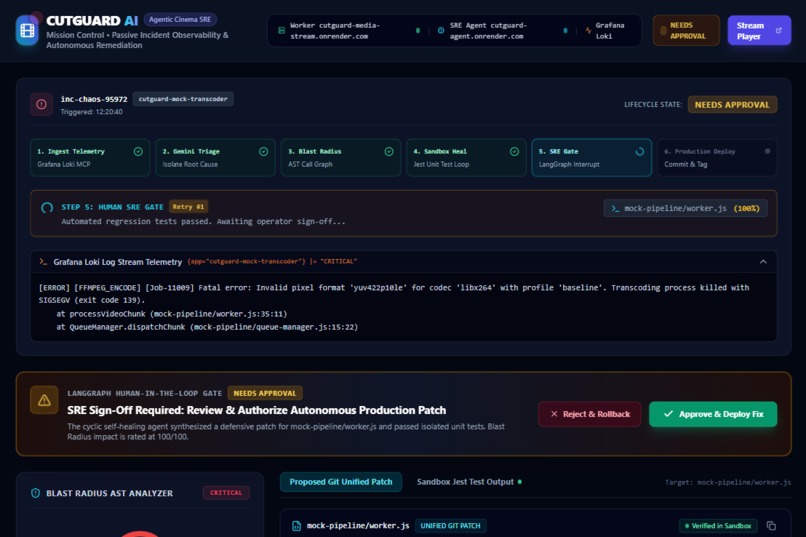The height and width of the screenshot is (537, 806).
Task: Click Approve & Deploy Fix button
Action: tap(713, 414)
